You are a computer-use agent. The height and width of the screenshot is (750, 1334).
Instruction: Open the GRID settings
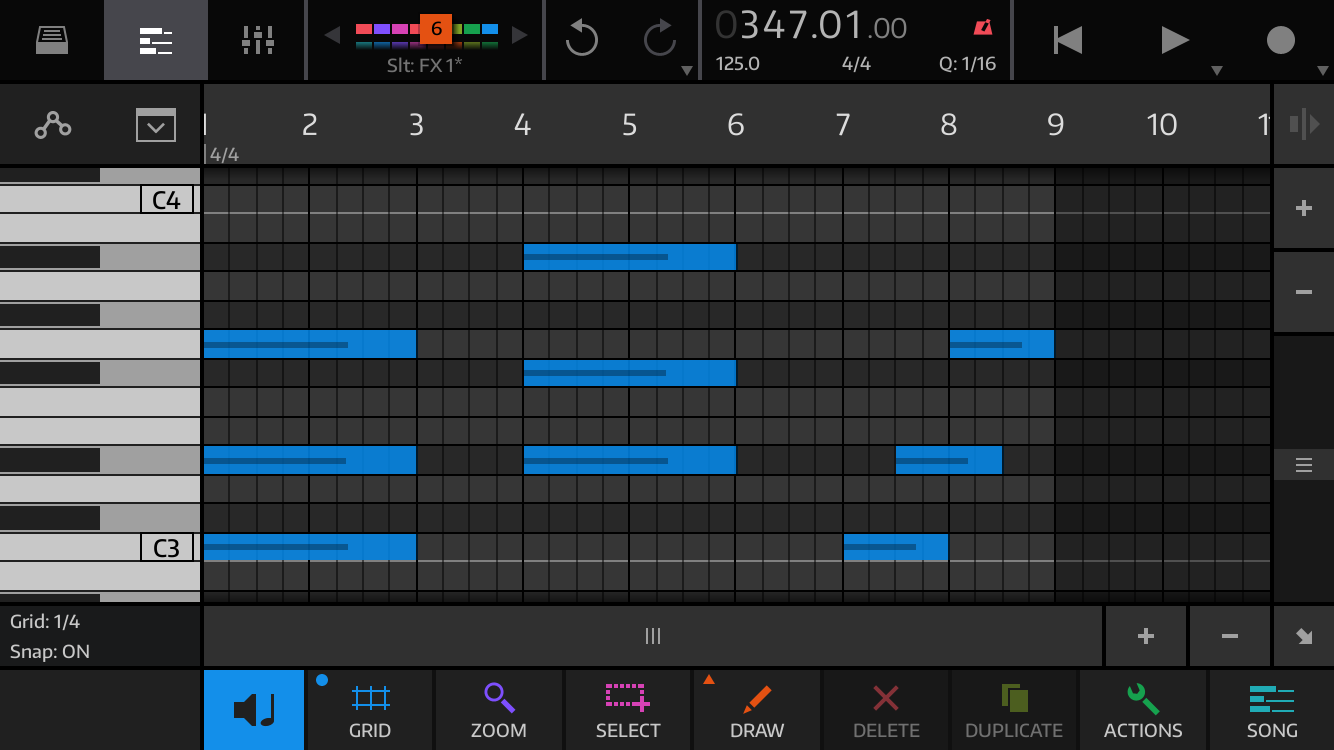tap(369, 710)
